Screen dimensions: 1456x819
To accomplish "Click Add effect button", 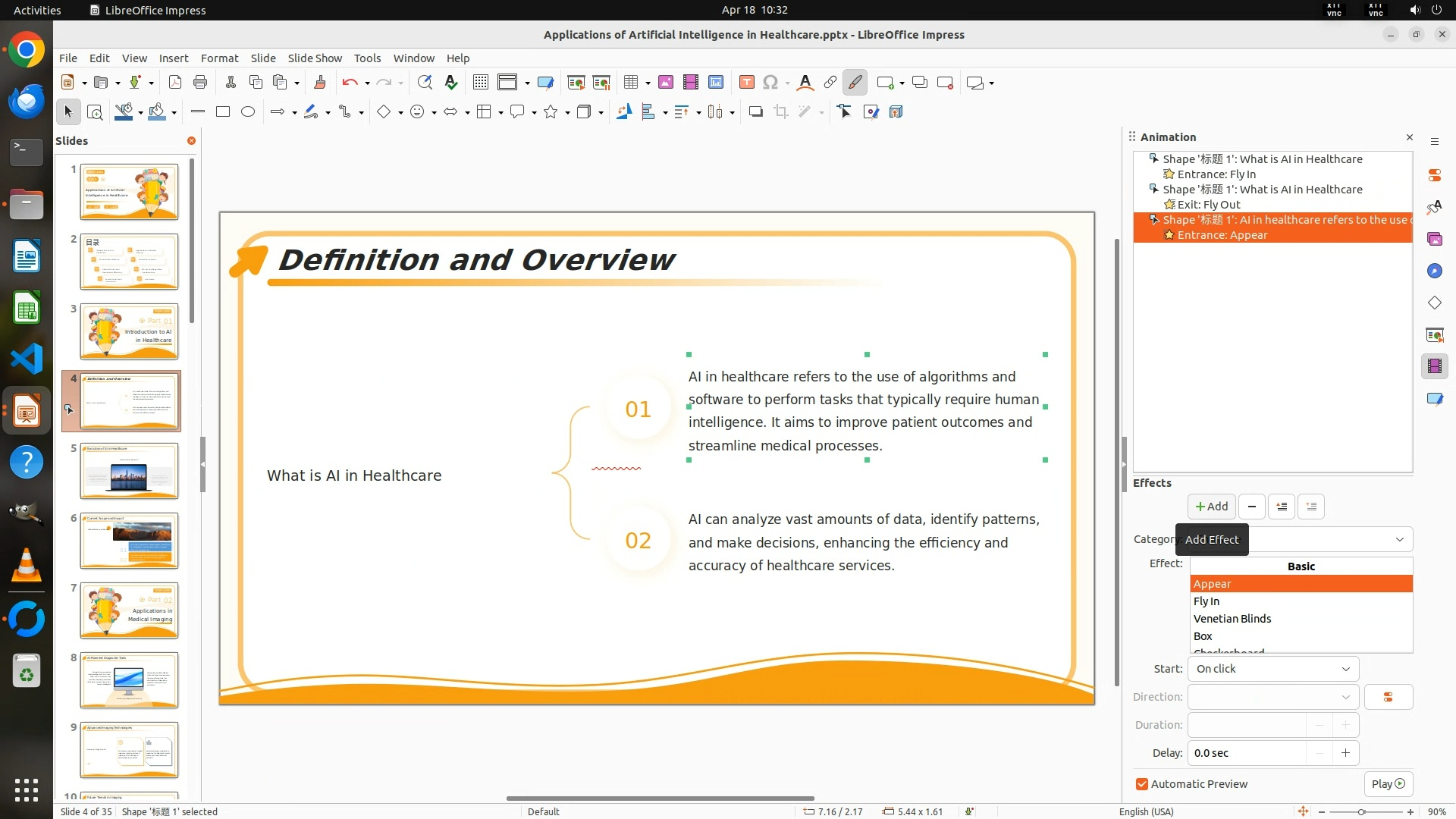I will click(1211, 507).
